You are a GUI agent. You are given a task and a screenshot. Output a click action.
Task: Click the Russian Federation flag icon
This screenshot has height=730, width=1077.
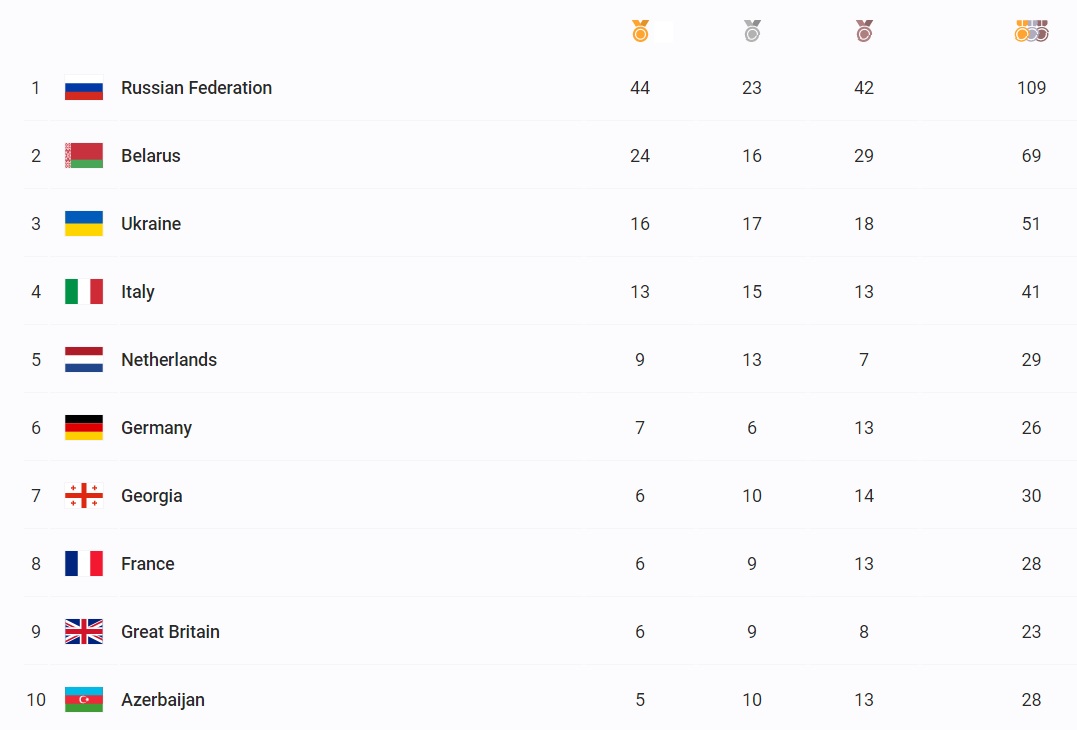pyautogui.click(x=84, y=88)
